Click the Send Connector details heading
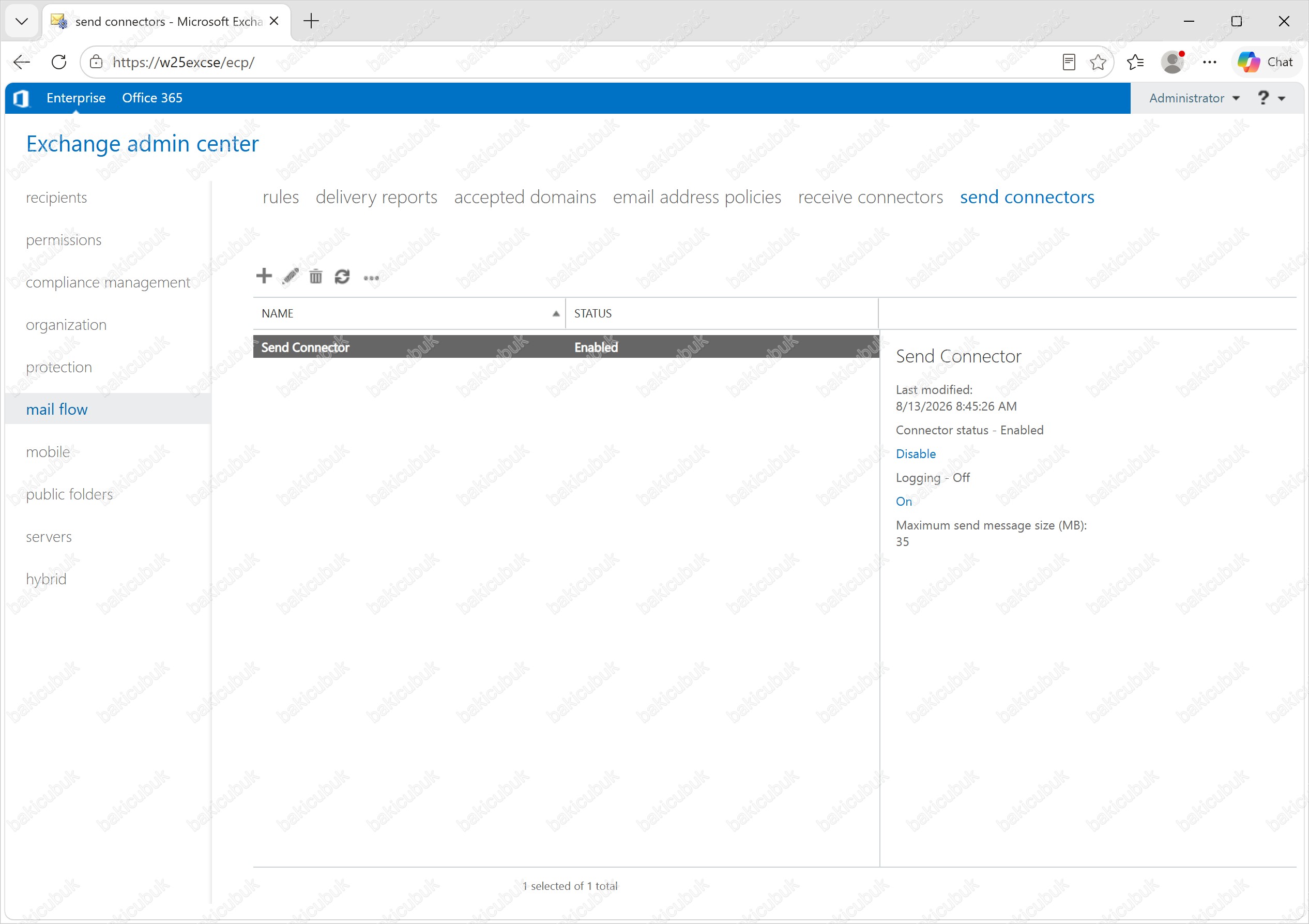The height and width of the screenshot is (924, 1309). (958, 356)
